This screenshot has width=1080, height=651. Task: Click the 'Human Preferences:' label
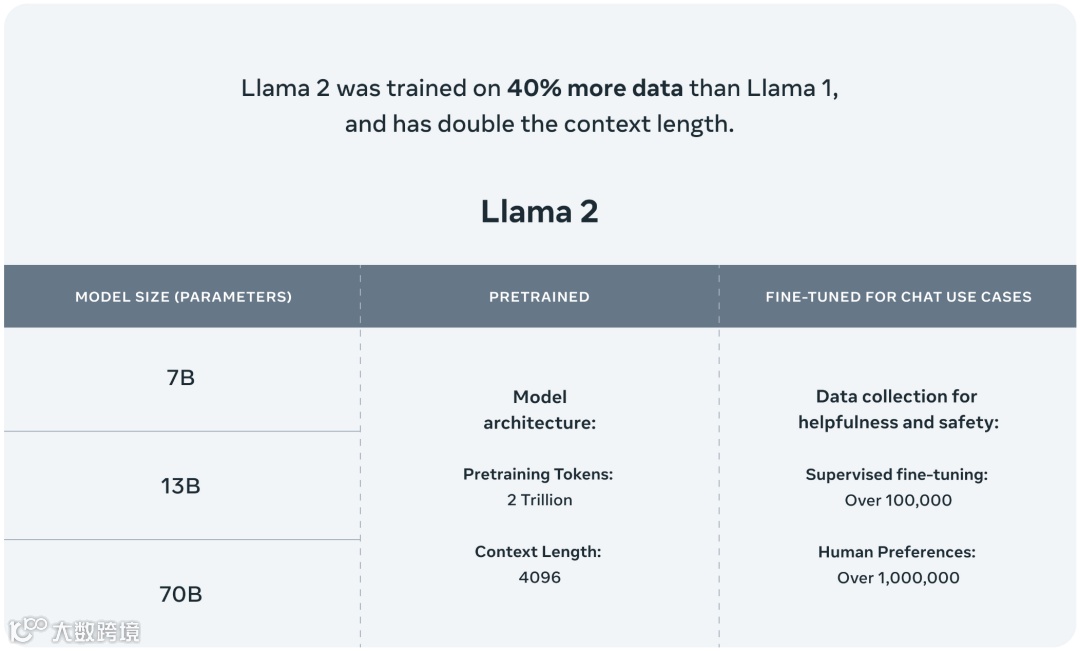(x=897, y=552)
